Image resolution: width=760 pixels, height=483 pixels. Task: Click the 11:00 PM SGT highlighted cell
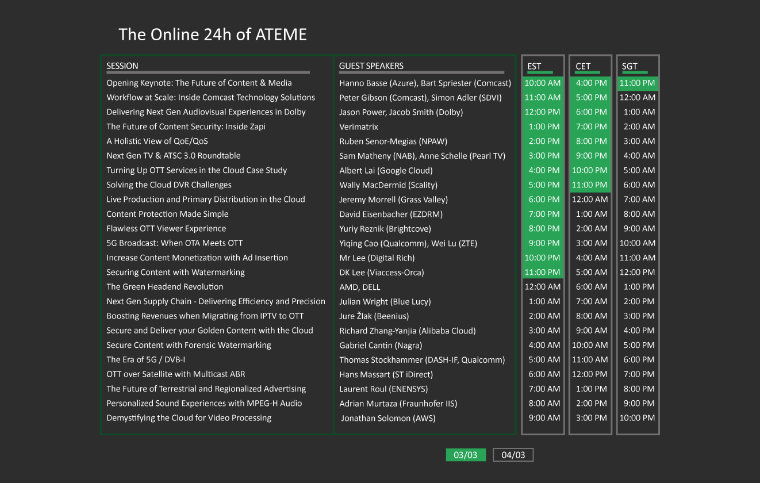point(637,83)
